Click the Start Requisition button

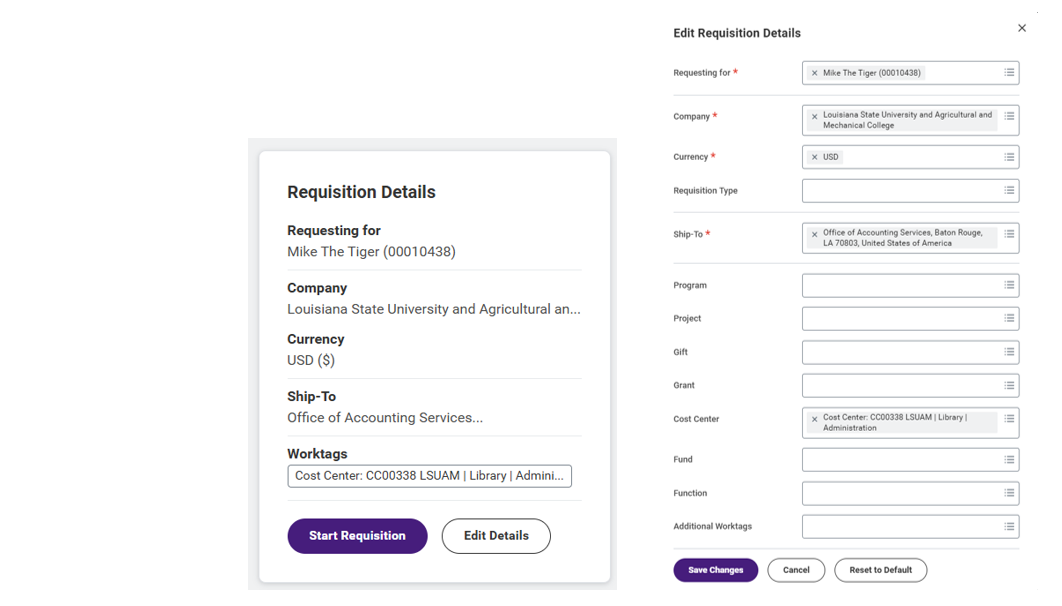pos(357,536)
